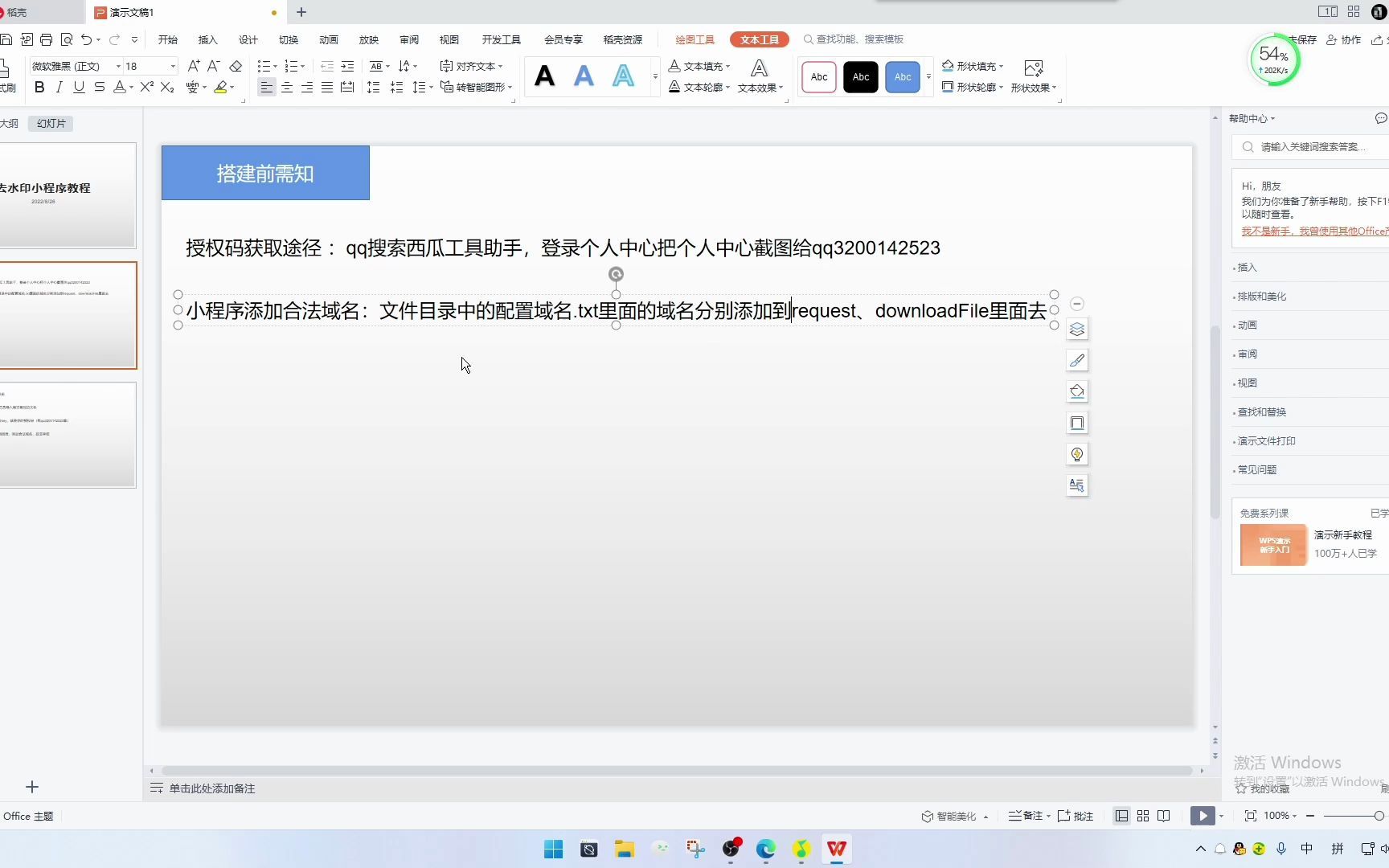Open the object layers icon beside the slide
The width and height of the screenshot is (1389, 868).
coord(1077,329)
